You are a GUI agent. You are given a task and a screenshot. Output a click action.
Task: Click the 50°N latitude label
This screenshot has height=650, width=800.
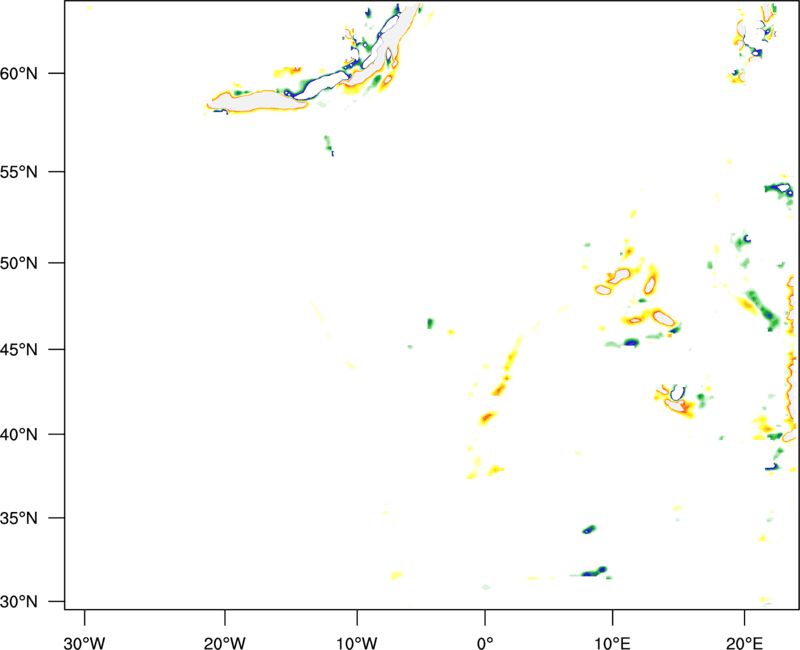tap(19, 263)
